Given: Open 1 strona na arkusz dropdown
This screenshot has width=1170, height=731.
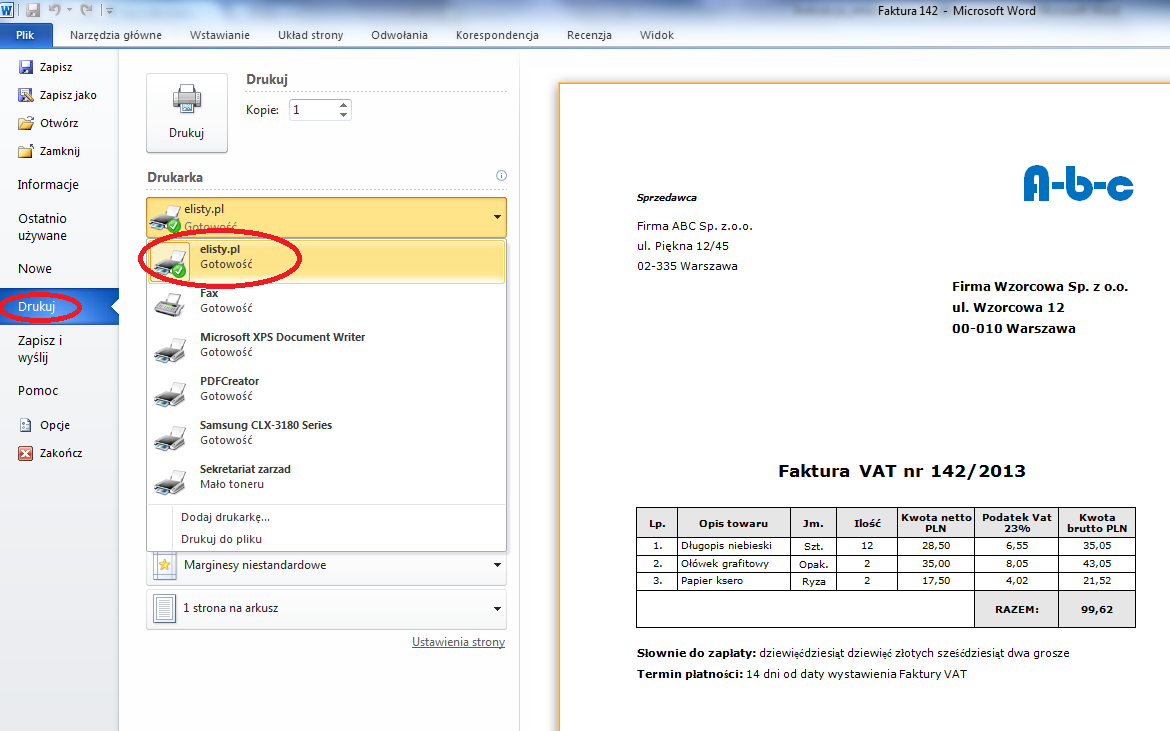Looking at the screenshot, I should [x=326, y=609].
